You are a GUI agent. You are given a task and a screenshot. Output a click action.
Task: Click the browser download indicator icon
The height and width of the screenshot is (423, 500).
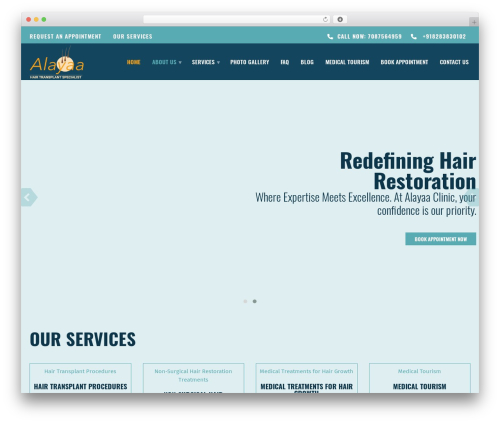(x=340, y=19)
